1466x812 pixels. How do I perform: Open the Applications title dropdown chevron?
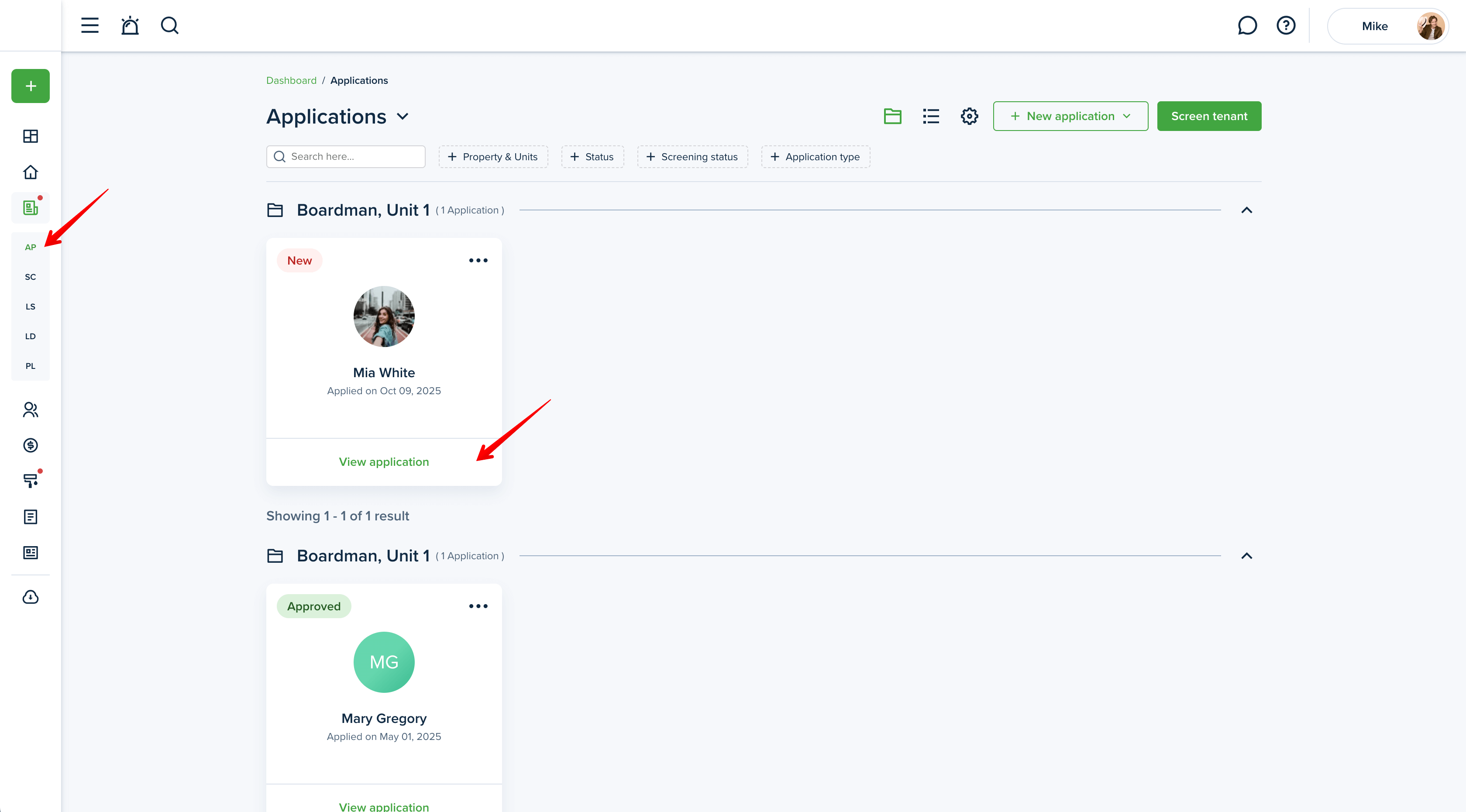coord(403,117)
